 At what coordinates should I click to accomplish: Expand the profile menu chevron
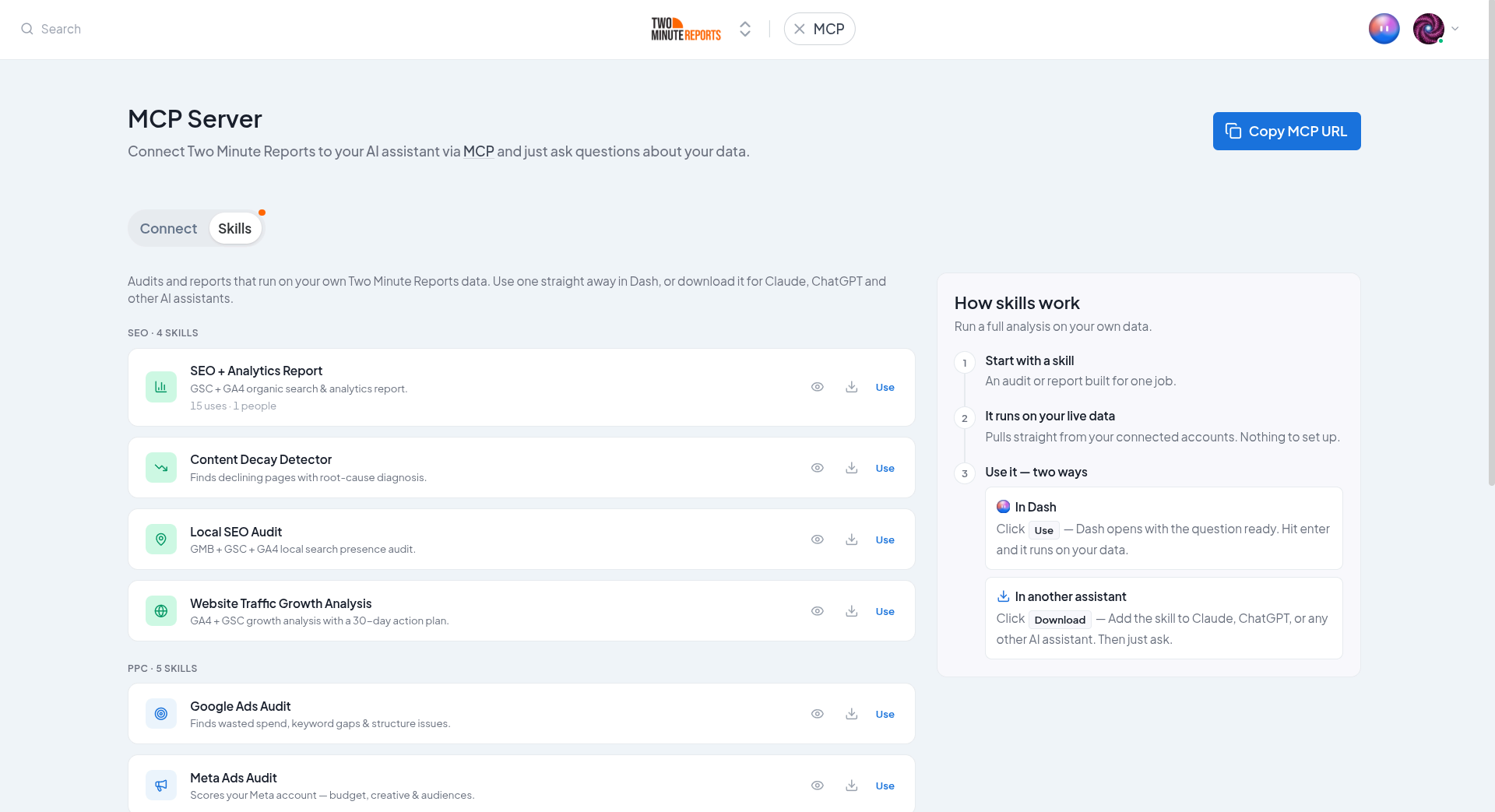1455,29
